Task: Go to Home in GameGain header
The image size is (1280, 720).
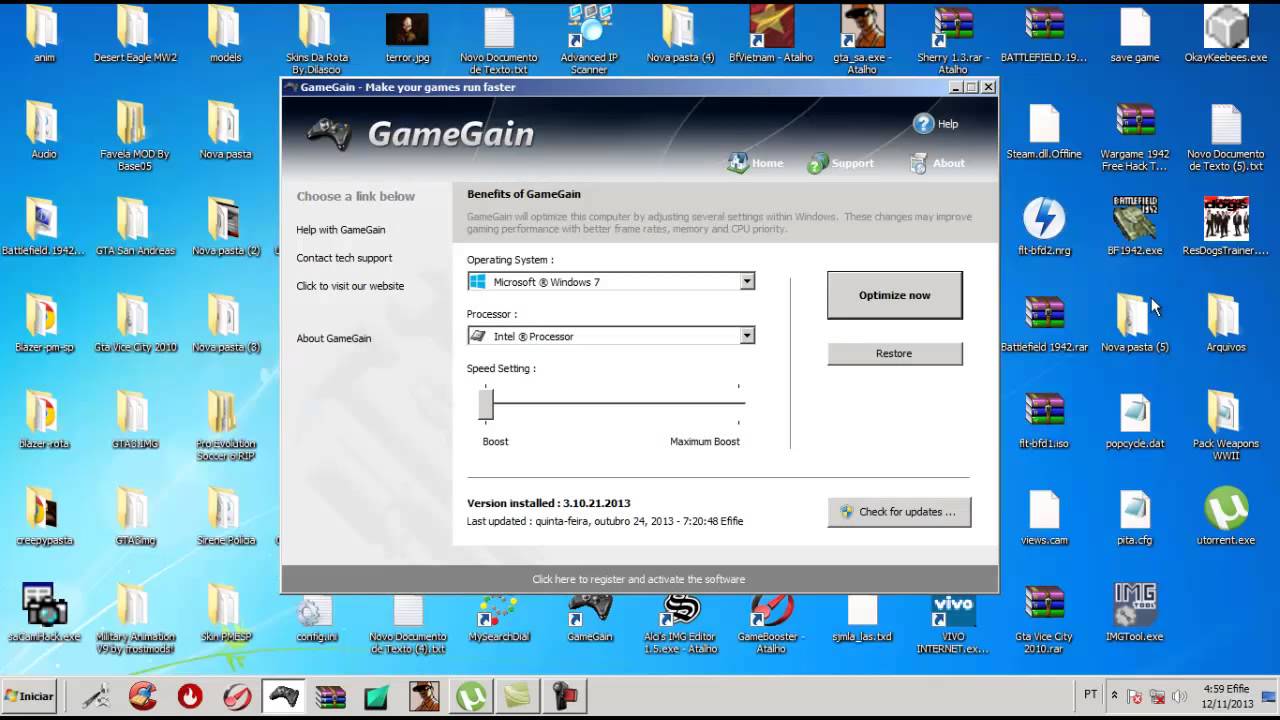Action: pos(756,163)
